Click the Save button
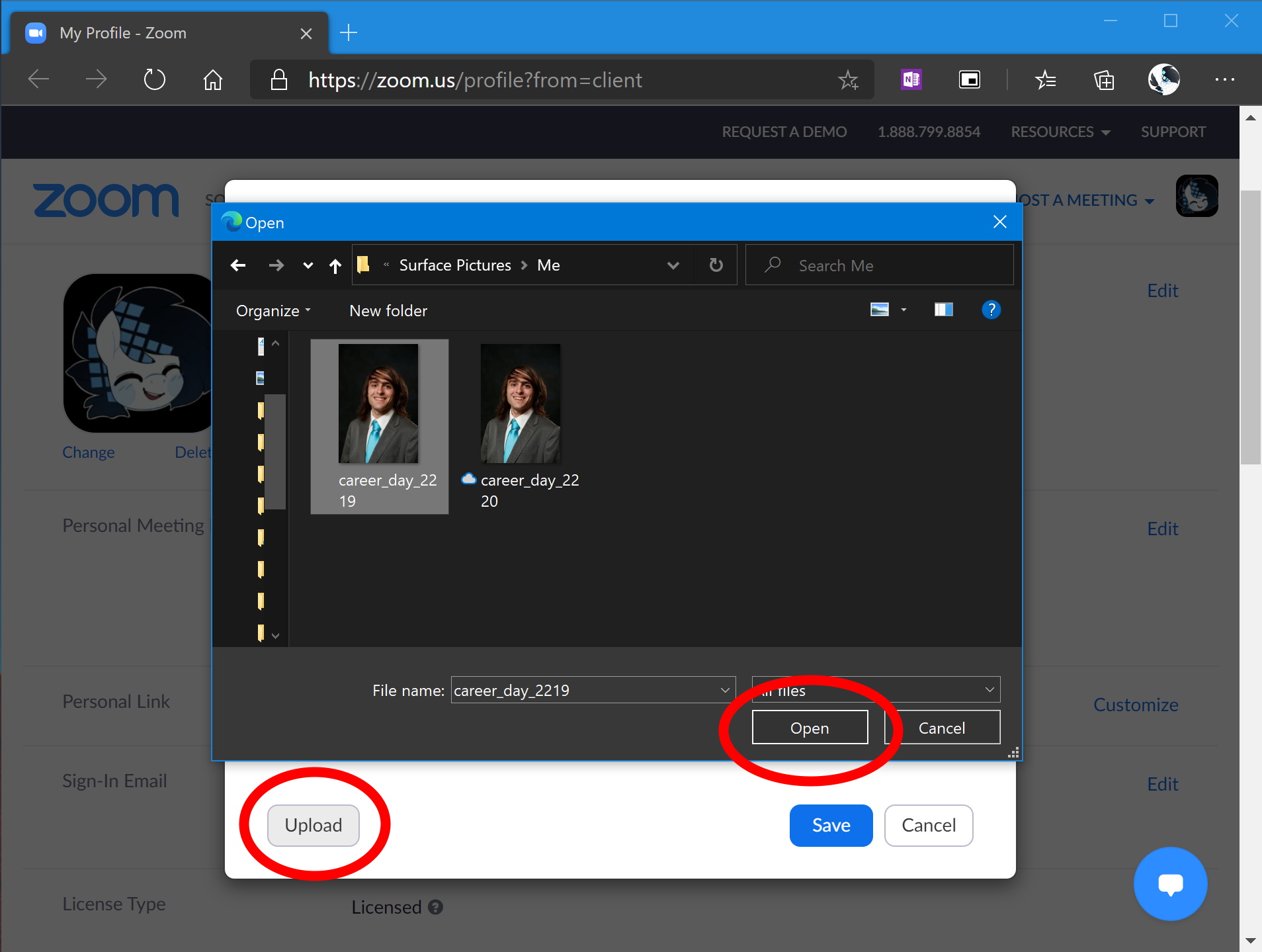1262x952 pixels. click(x=830, y=825)
